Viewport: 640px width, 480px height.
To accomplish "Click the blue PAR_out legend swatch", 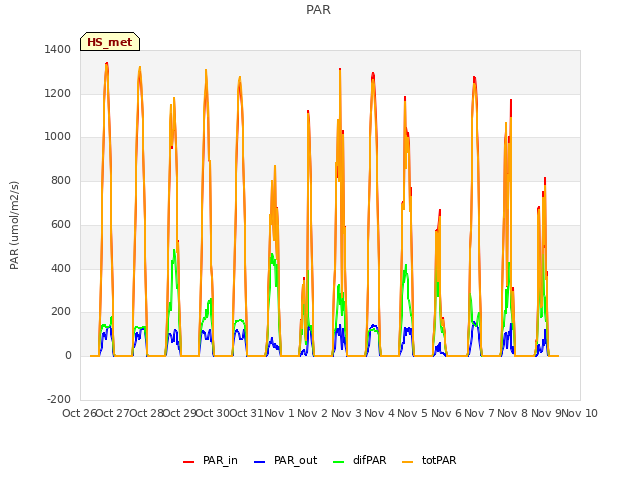I will pyautogui.click(x=260, y=462).
